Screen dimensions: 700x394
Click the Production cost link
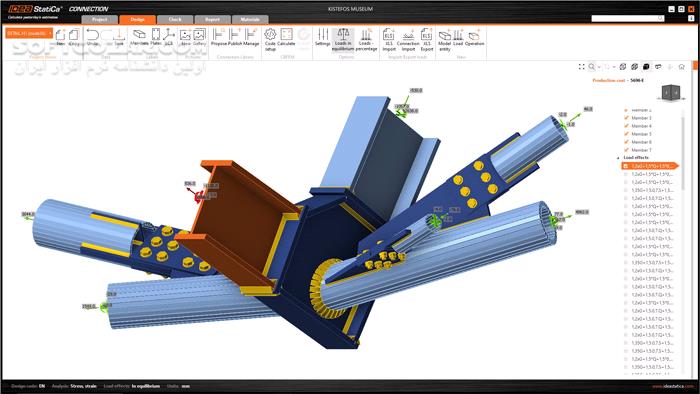(x=608, y=80)
